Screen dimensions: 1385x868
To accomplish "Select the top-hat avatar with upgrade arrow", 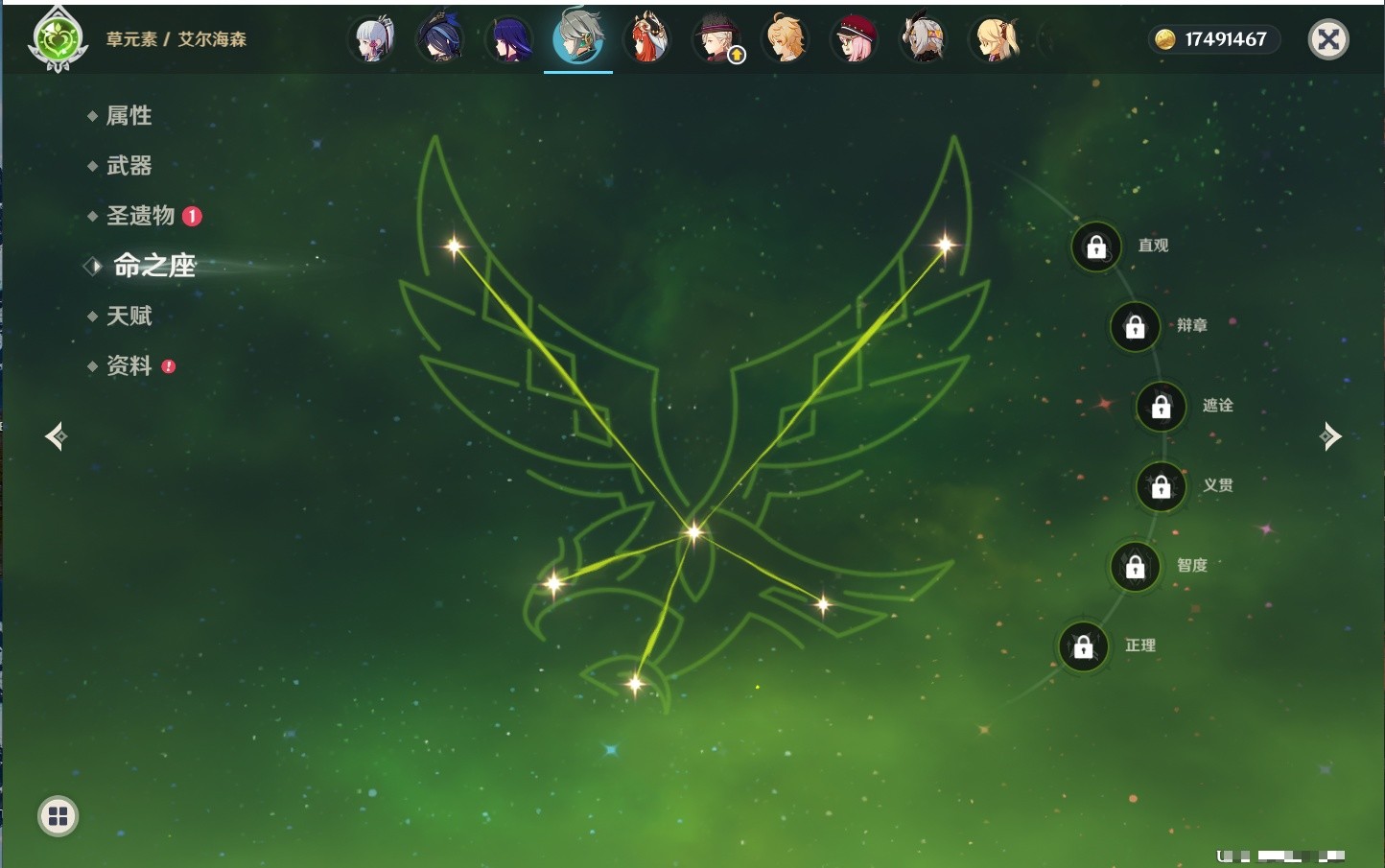I will [x=716, y=40].
